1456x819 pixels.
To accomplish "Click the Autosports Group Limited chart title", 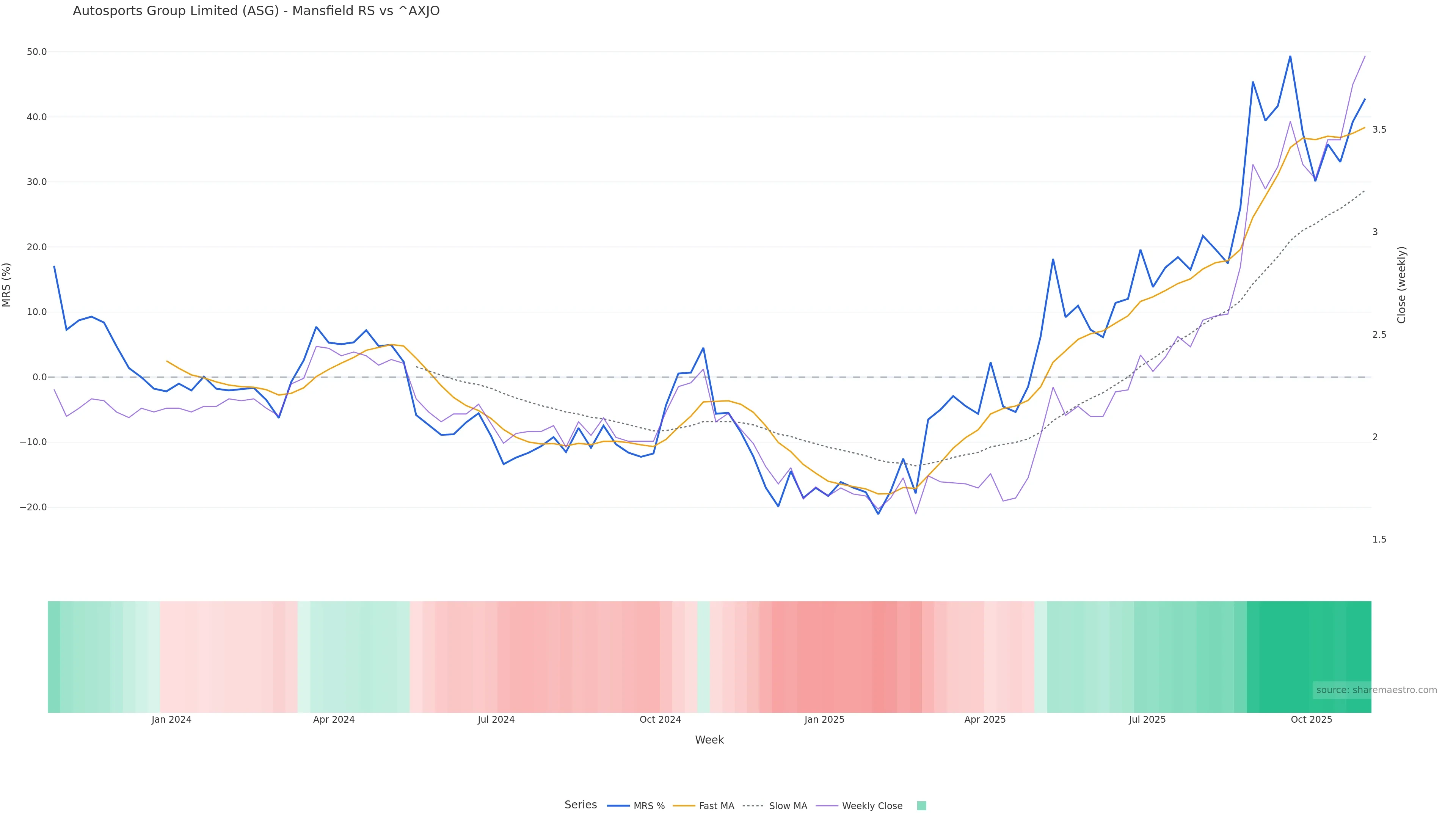I will (x=256, y=11).
